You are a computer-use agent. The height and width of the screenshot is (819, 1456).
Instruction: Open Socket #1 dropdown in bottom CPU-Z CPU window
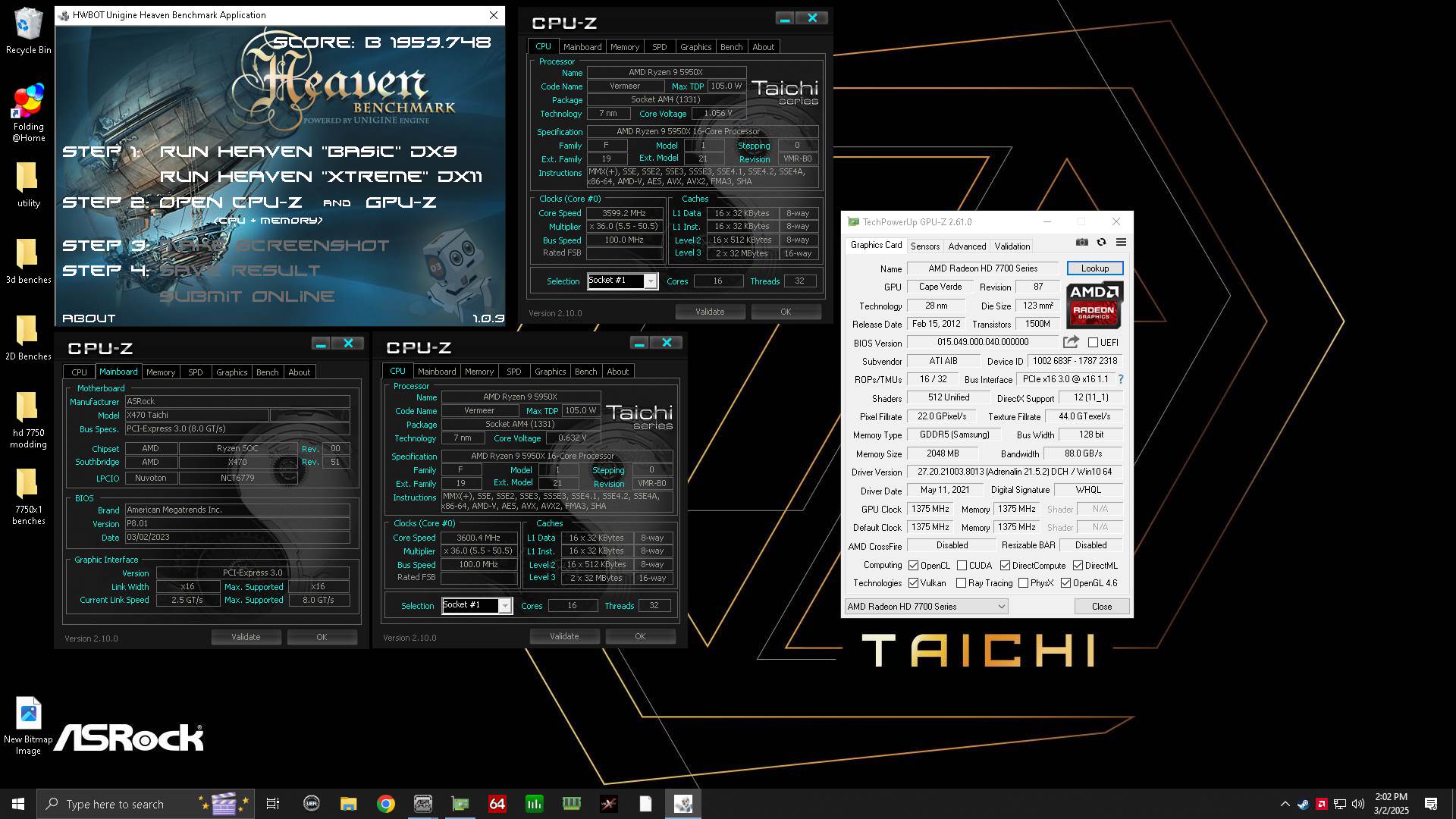coord(477,605)
